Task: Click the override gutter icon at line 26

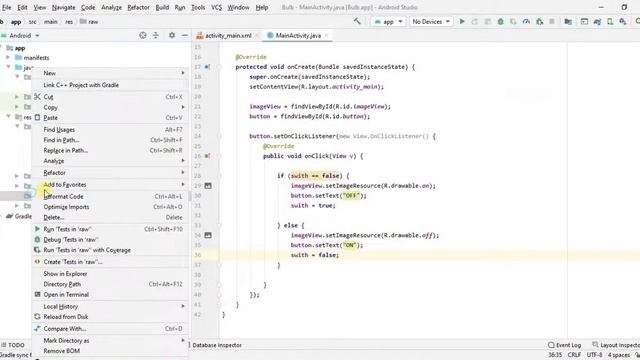Action: click(x=207, y=156)
